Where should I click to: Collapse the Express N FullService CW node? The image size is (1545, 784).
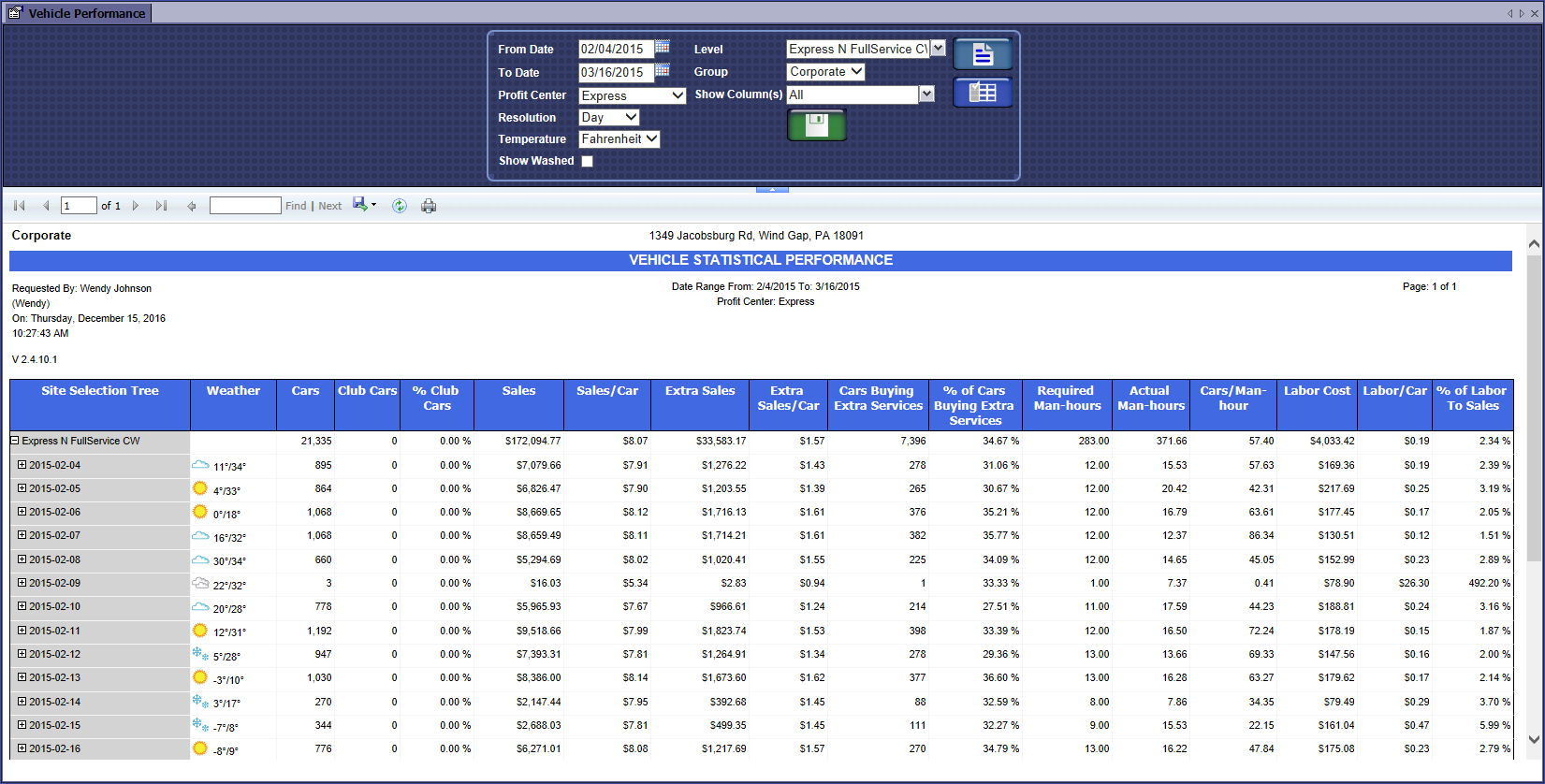click(x=15, y=441)
